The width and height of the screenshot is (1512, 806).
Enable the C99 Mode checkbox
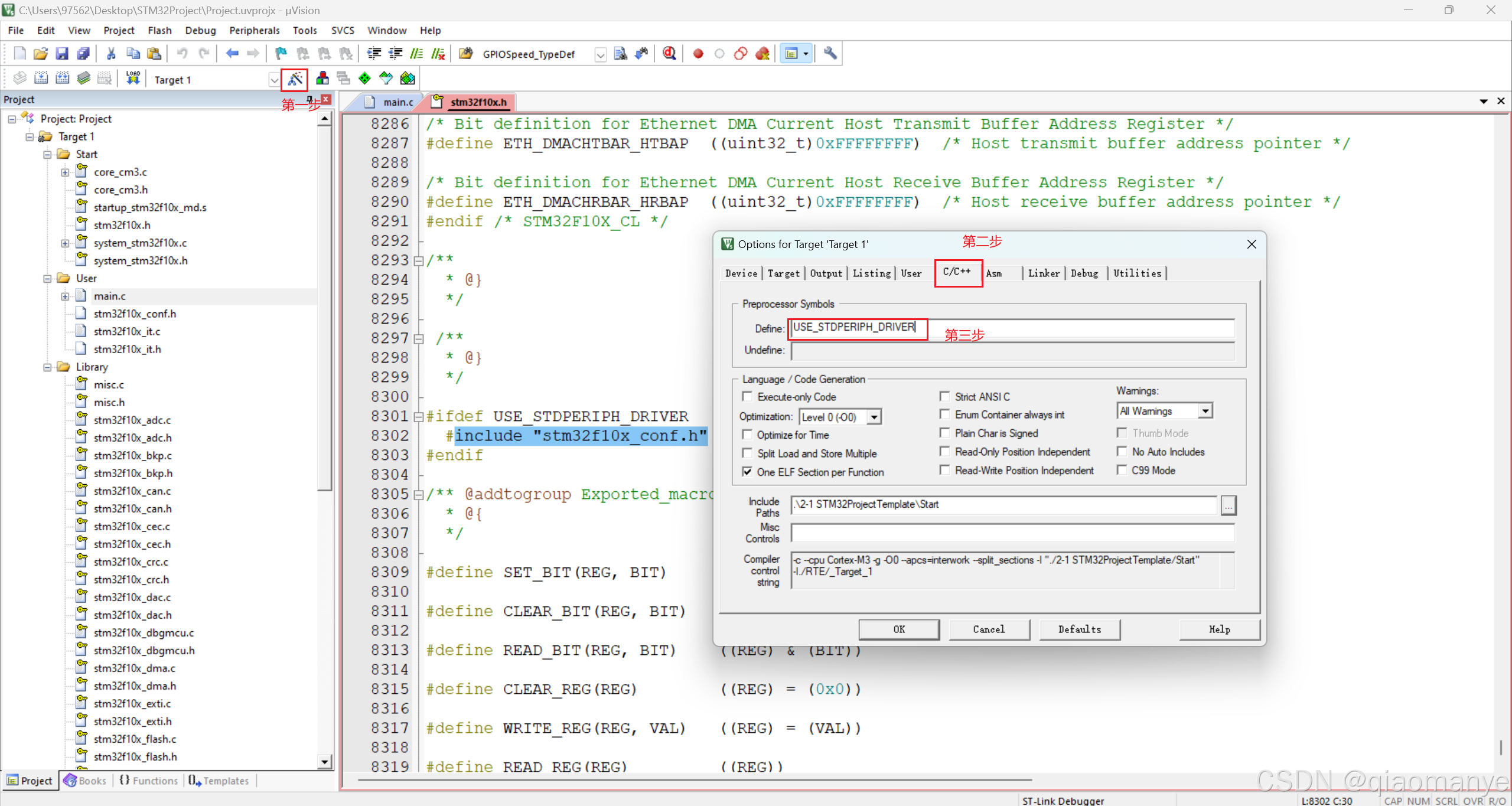(1122, 470)
